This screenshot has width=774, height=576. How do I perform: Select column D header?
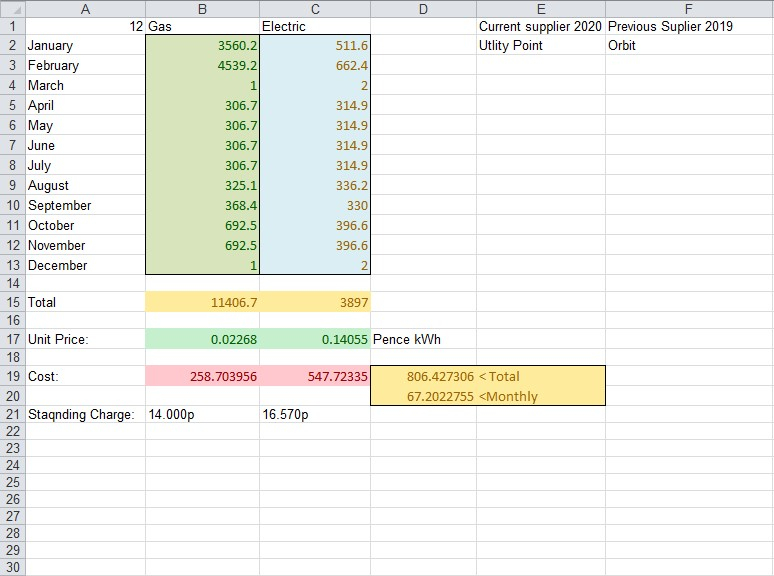coord(423,9)
